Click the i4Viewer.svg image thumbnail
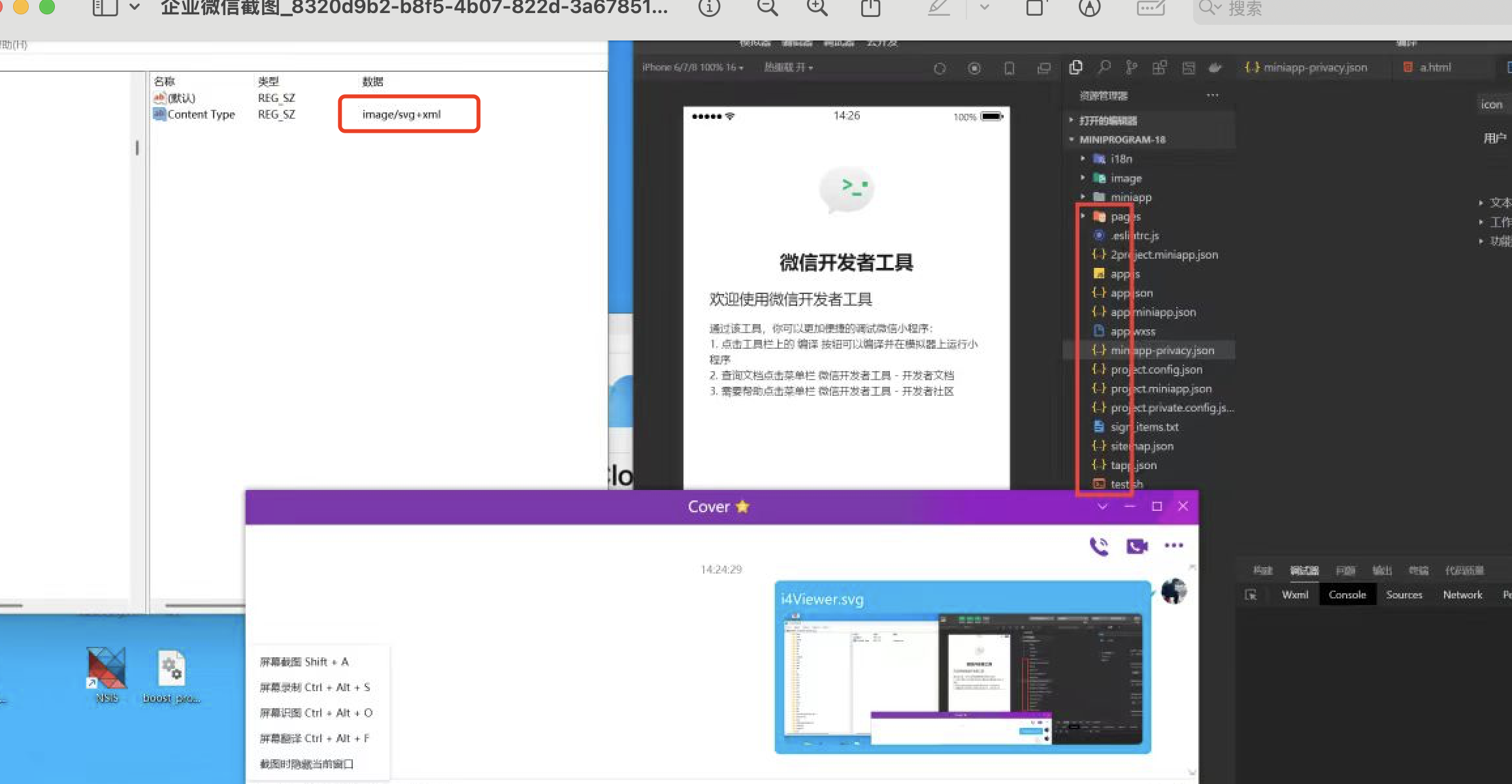 tap(962, 679)
